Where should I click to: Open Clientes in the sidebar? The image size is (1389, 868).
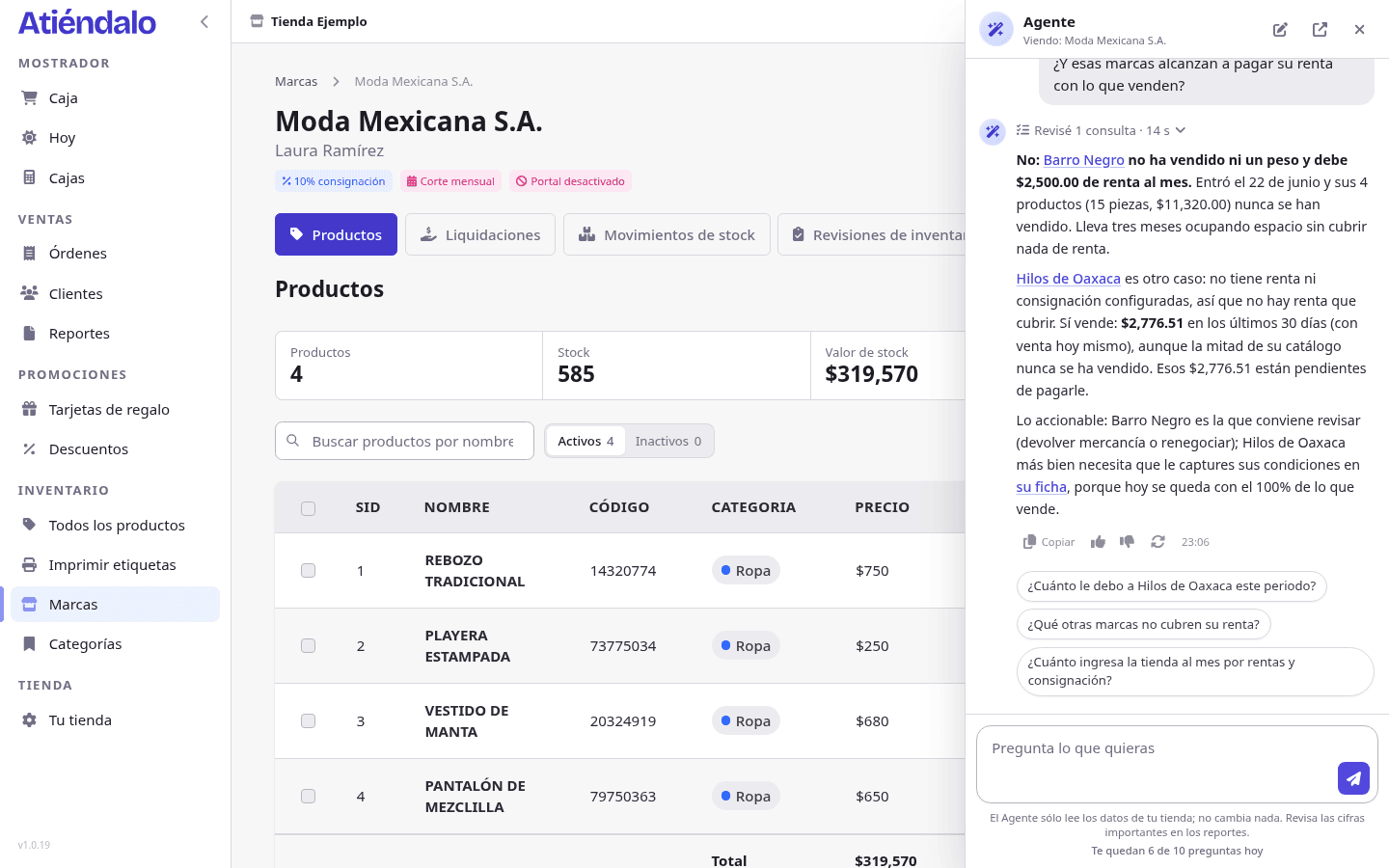pos(115,294)
